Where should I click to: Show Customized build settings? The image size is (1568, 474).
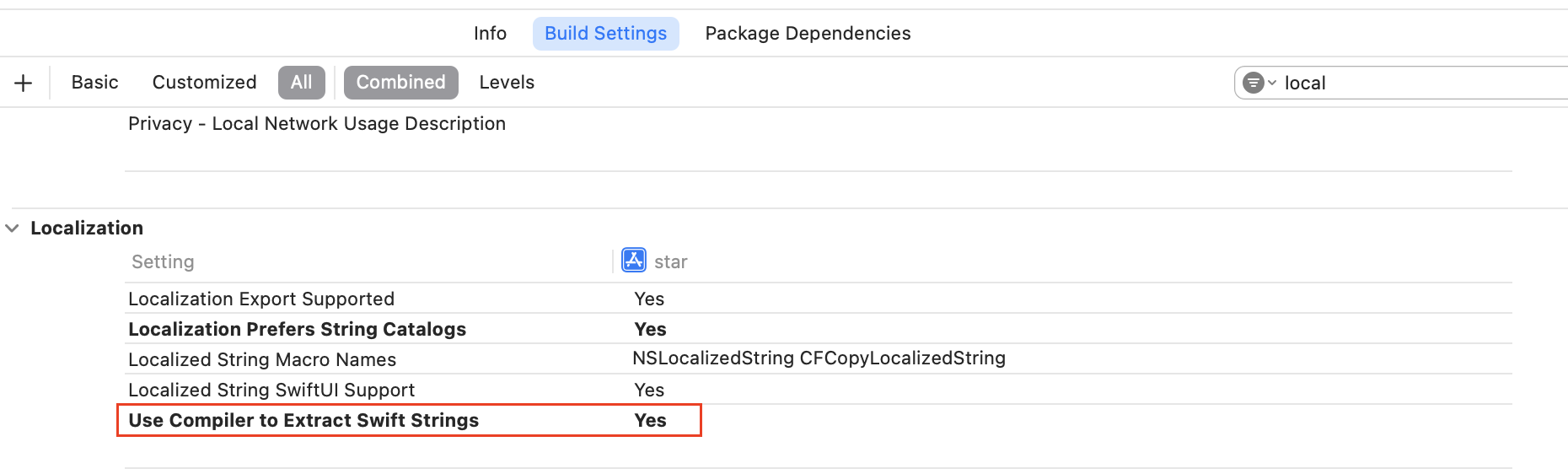coord(204,83)
